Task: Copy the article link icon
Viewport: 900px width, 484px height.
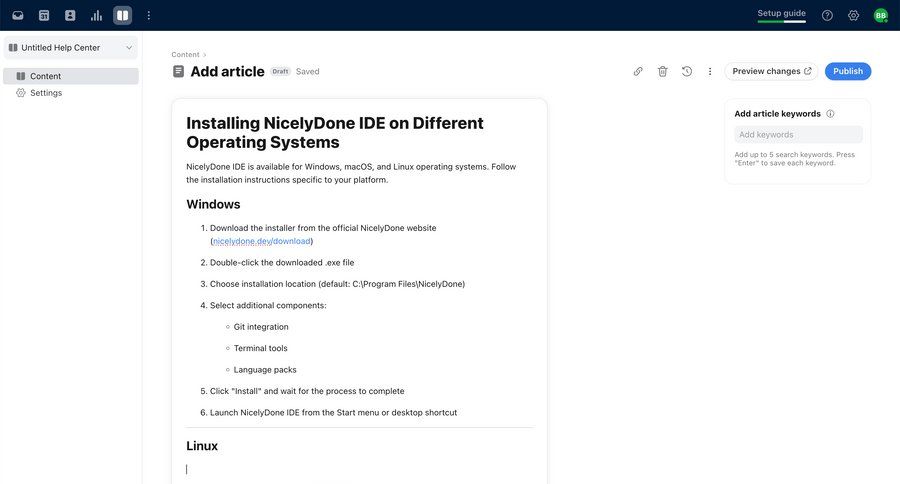Action: tap(638, 71)
